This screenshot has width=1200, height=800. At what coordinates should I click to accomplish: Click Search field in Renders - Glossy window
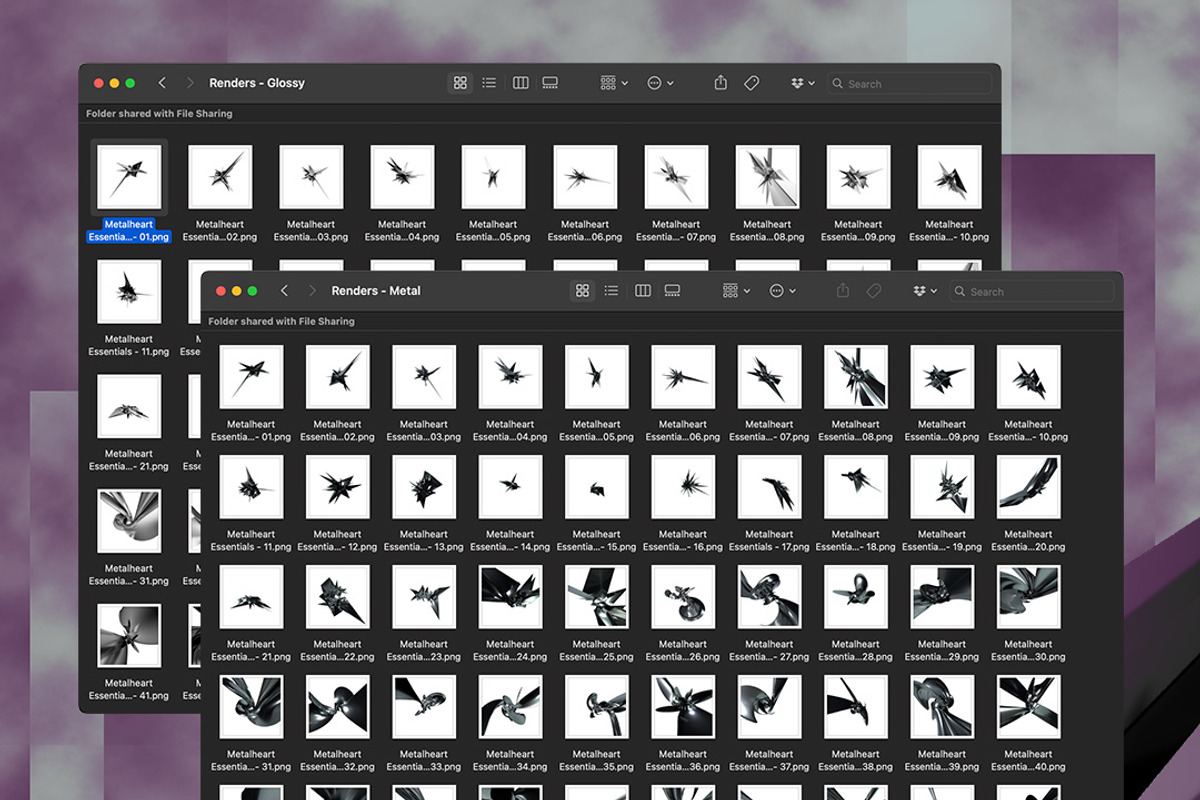pyautogui.click(x=909, y=84)
